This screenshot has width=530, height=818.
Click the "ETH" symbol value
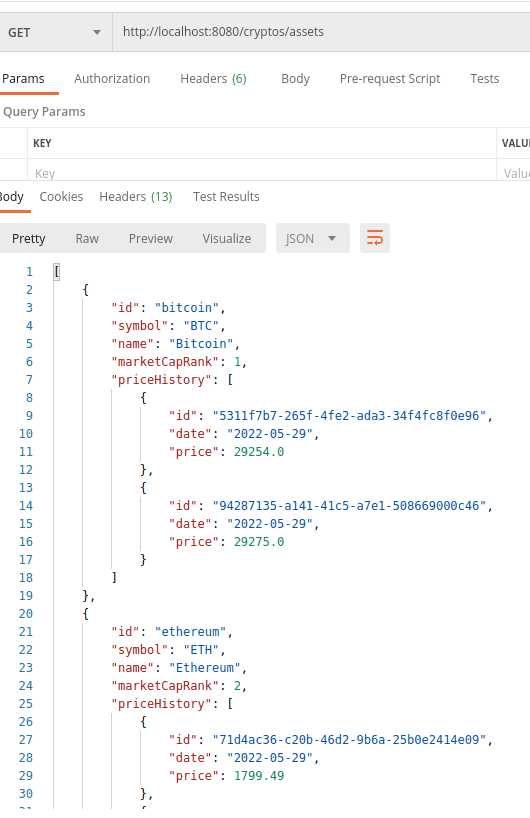201,650
